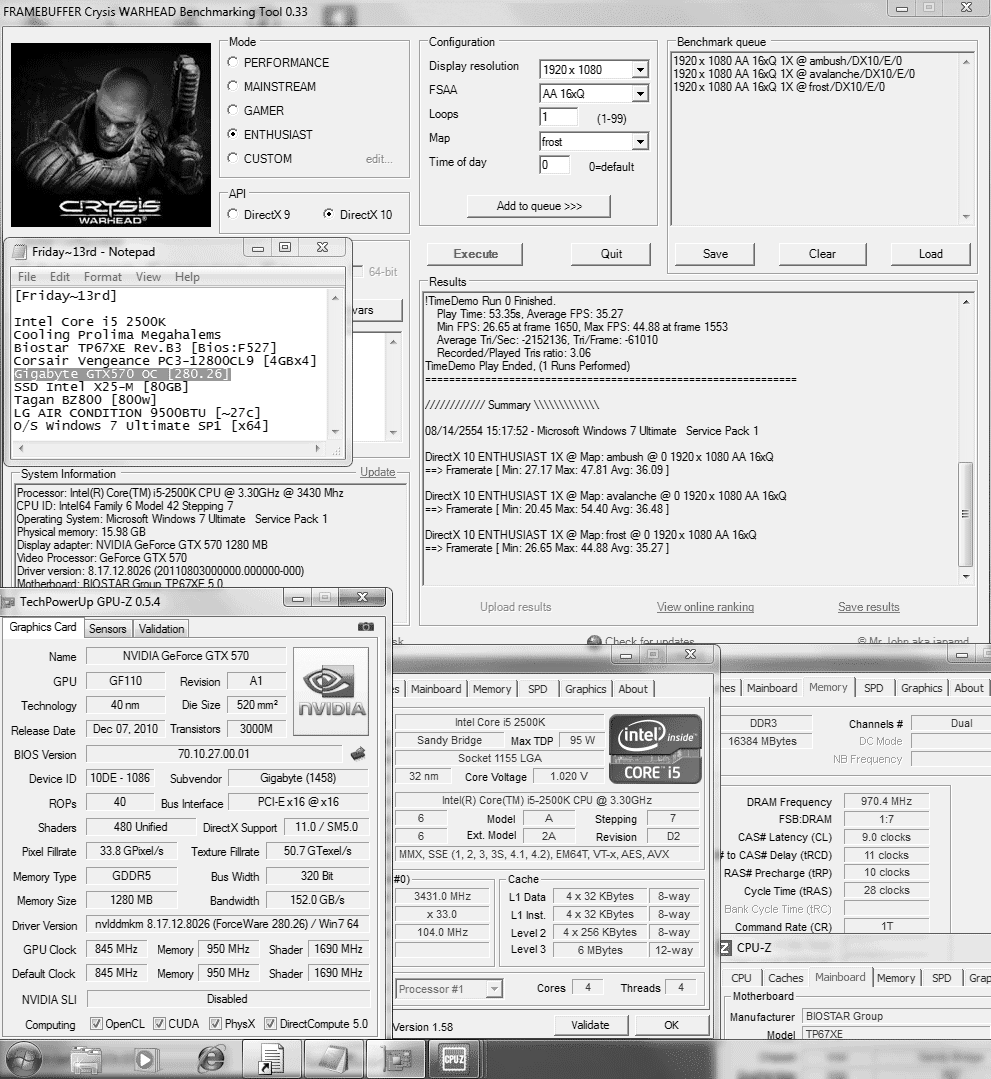Toggle DirectCompute 5.0 checkbox
Screen dimensions: 991x1079
click(x=271, y=1023)
